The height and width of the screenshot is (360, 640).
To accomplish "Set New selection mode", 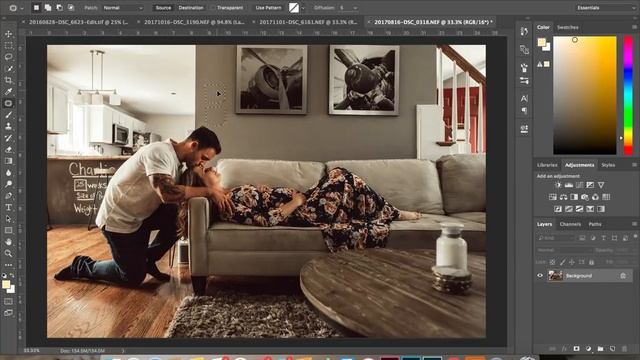I will (36, 8).
